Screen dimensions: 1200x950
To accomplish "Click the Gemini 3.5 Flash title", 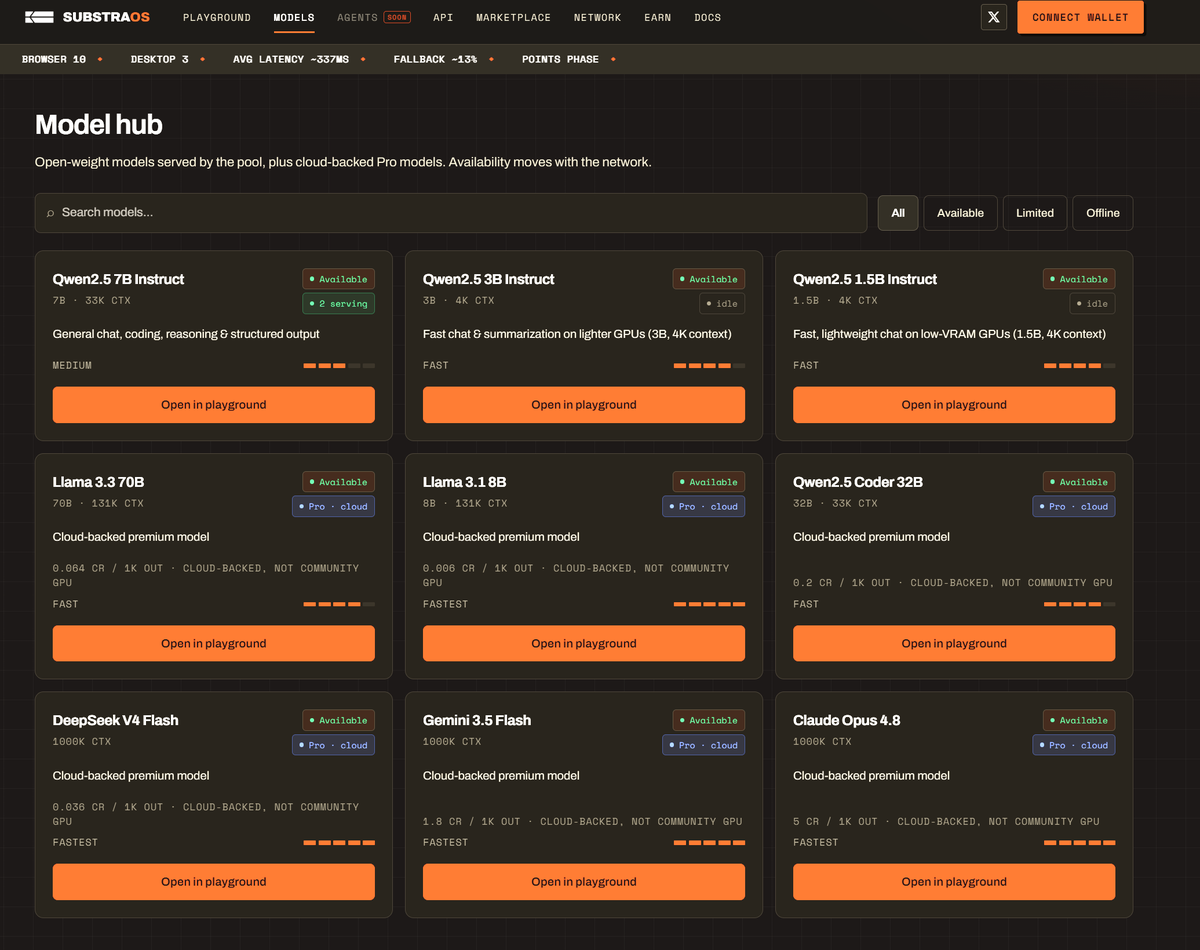I will (477, 720).
